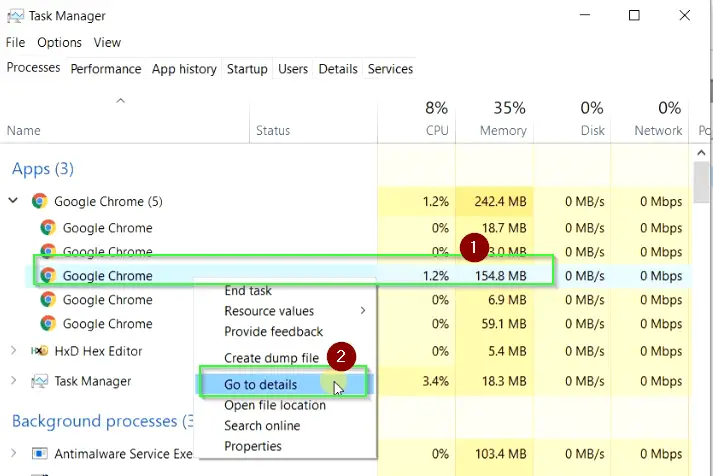Click the Chrome icon beside Google Chrome (5)
Screen dimensions: 713x476
click(x=40, y=201)
